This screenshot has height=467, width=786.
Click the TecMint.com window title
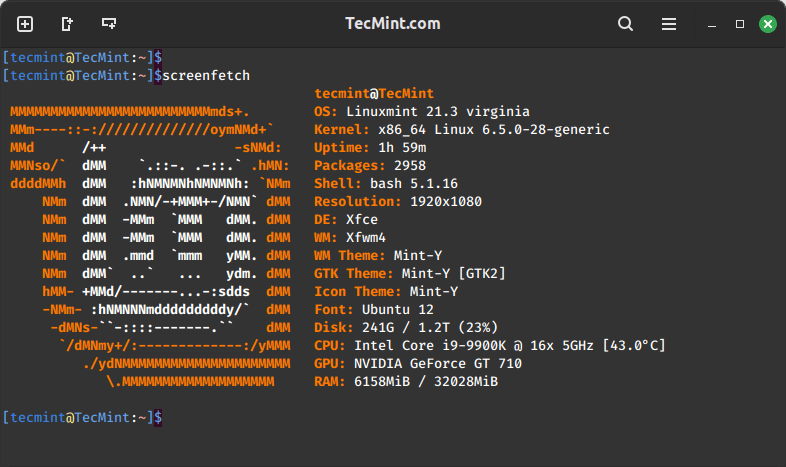[x=392, y=23]
